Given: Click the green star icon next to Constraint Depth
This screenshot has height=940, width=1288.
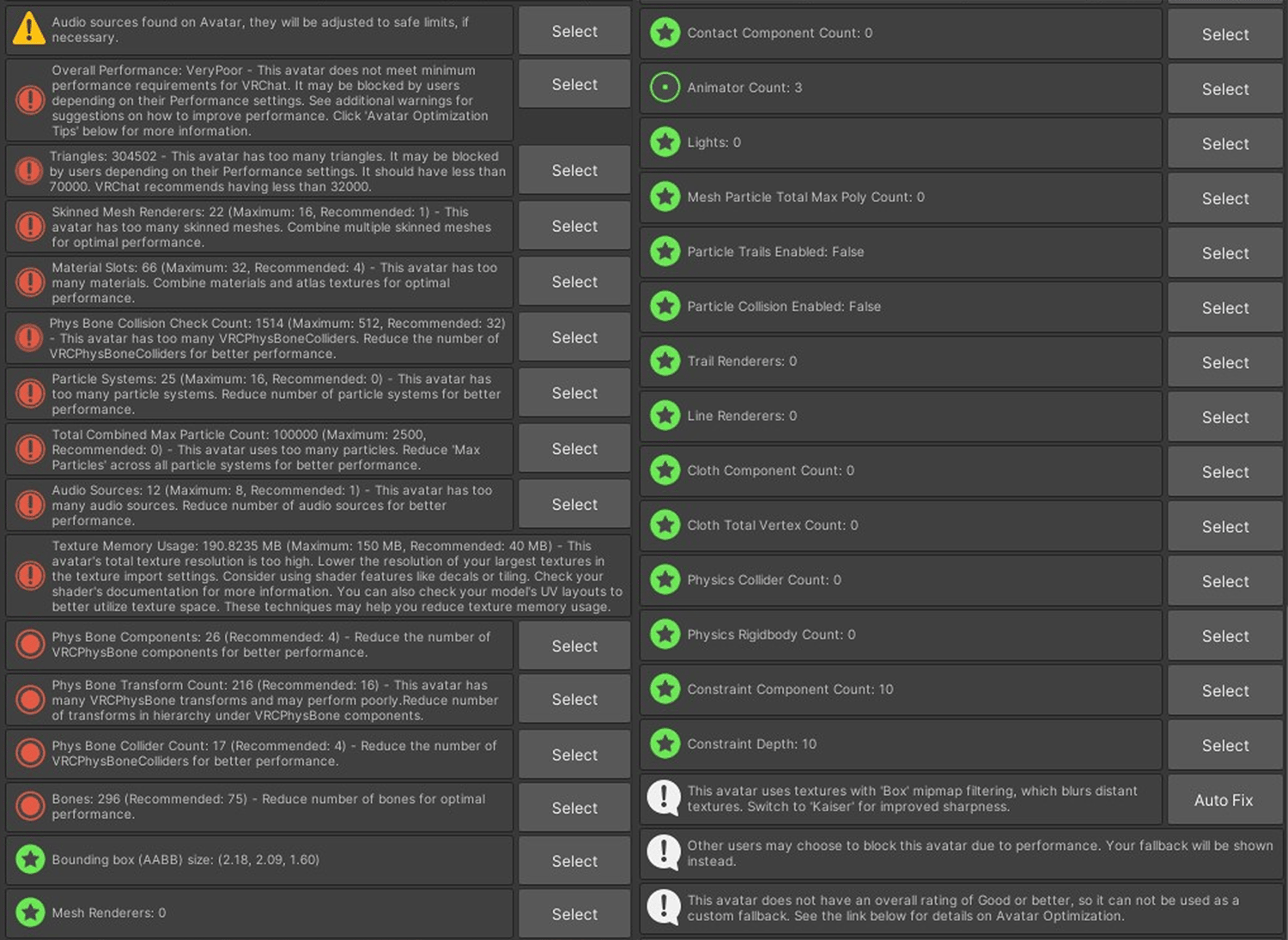Looking at the screenshot, I should pos(665,744).
